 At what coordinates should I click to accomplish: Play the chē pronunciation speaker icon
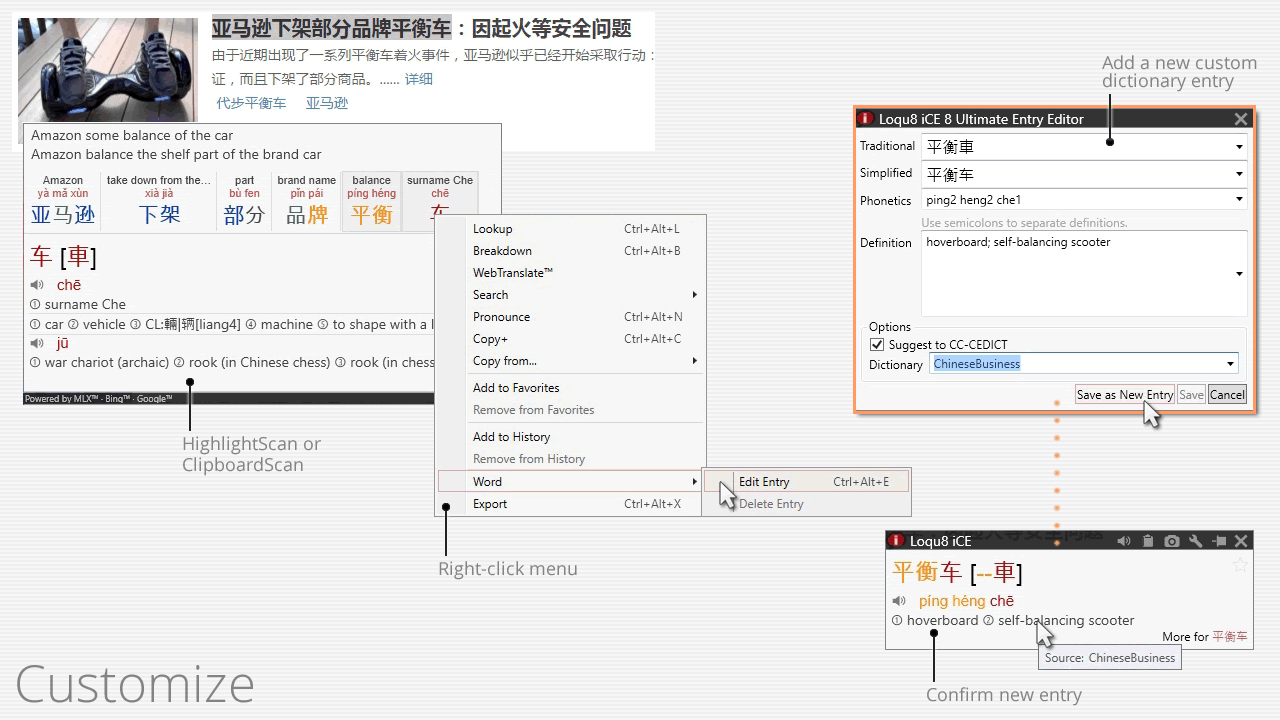click(36, 284)
